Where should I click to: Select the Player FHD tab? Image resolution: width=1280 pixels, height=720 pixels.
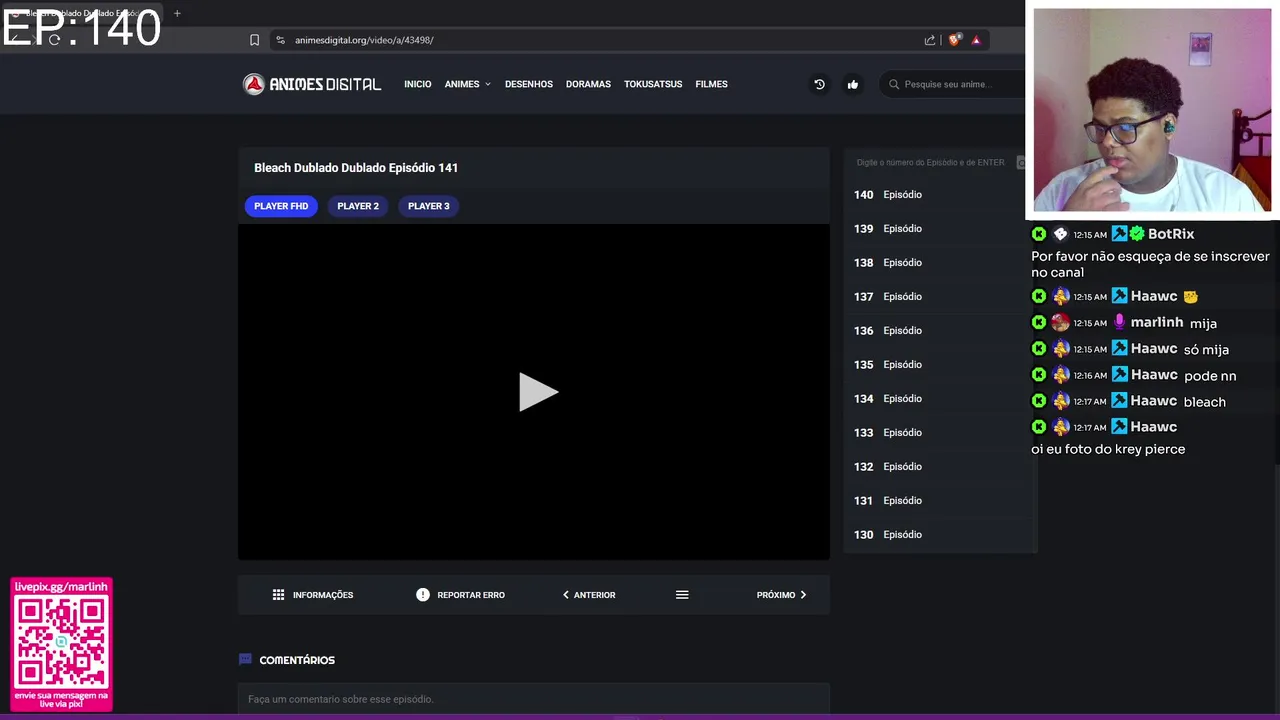(x=281, y=206)
